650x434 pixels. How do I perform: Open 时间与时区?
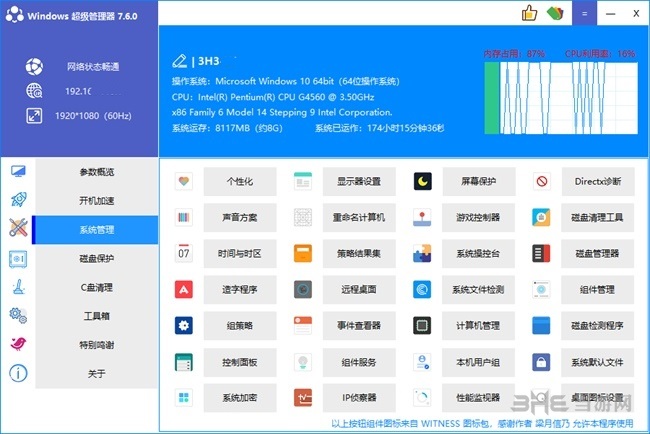tap(240, 253)
